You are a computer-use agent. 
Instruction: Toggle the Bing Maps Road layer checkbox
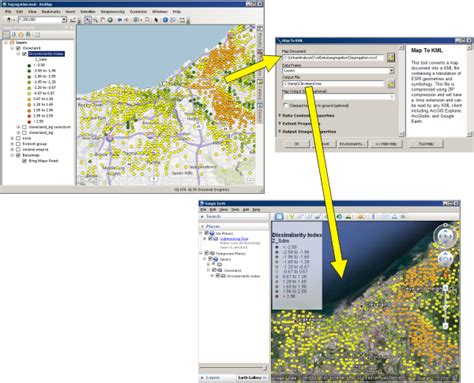coord(24,161)
